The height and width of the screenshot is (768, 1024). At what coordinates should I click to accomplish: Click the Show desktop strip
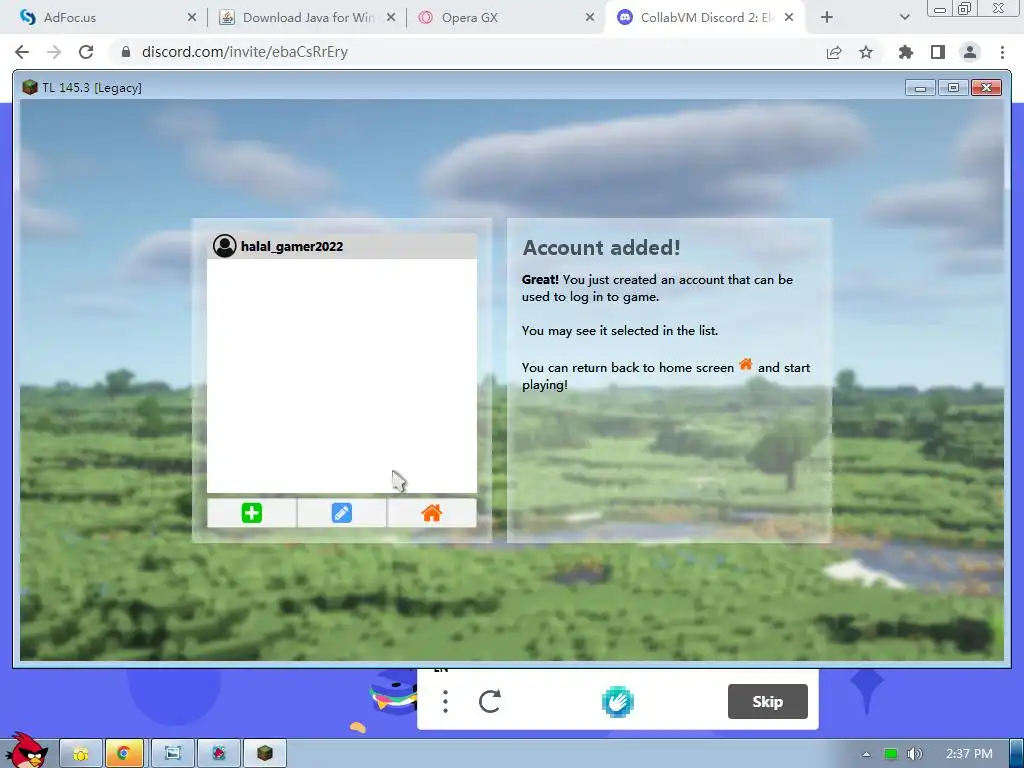tap(1017, 754)
